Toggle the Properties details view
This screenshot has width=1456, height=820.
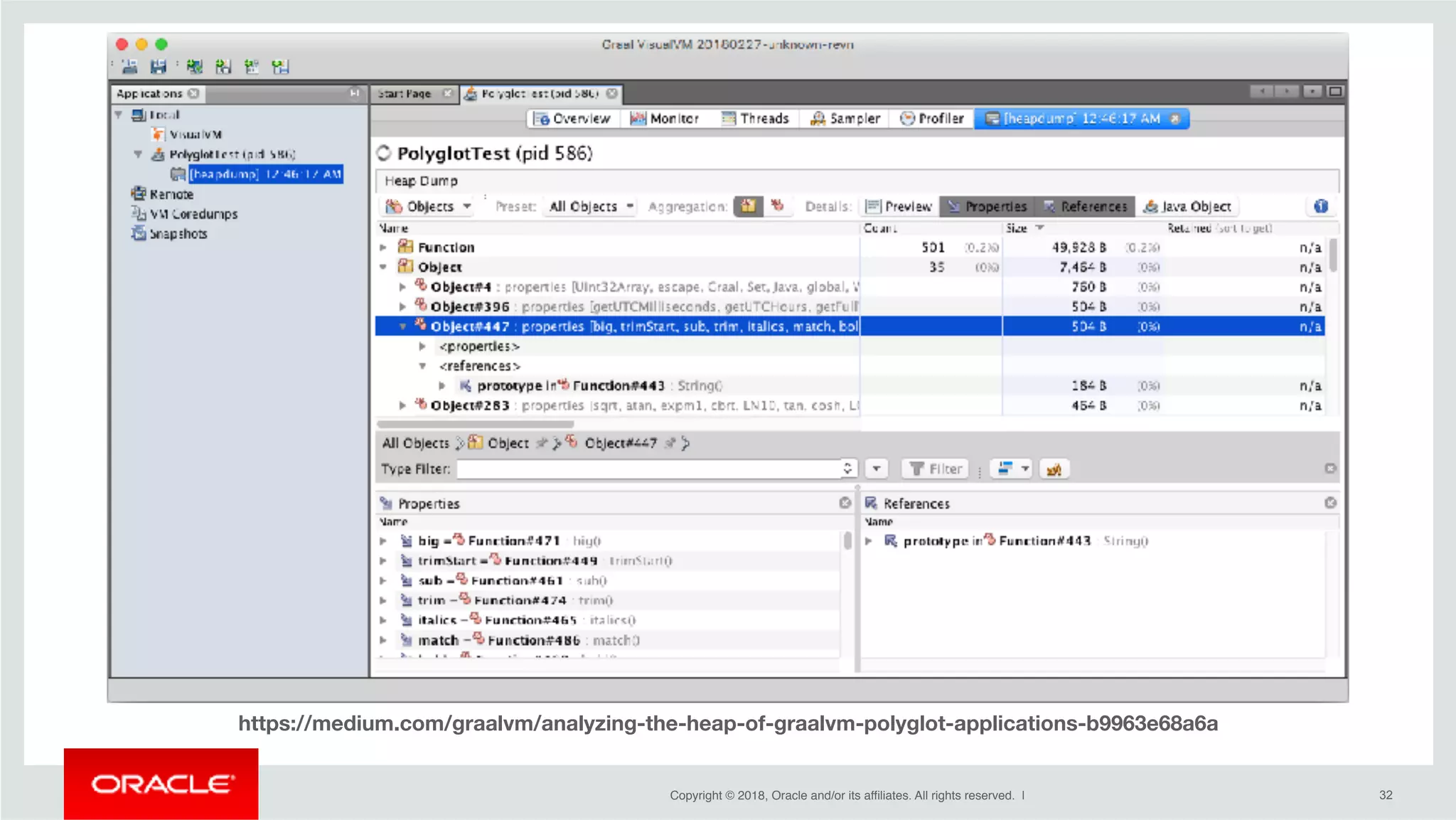pyautogui.click(x=987, y=206)
